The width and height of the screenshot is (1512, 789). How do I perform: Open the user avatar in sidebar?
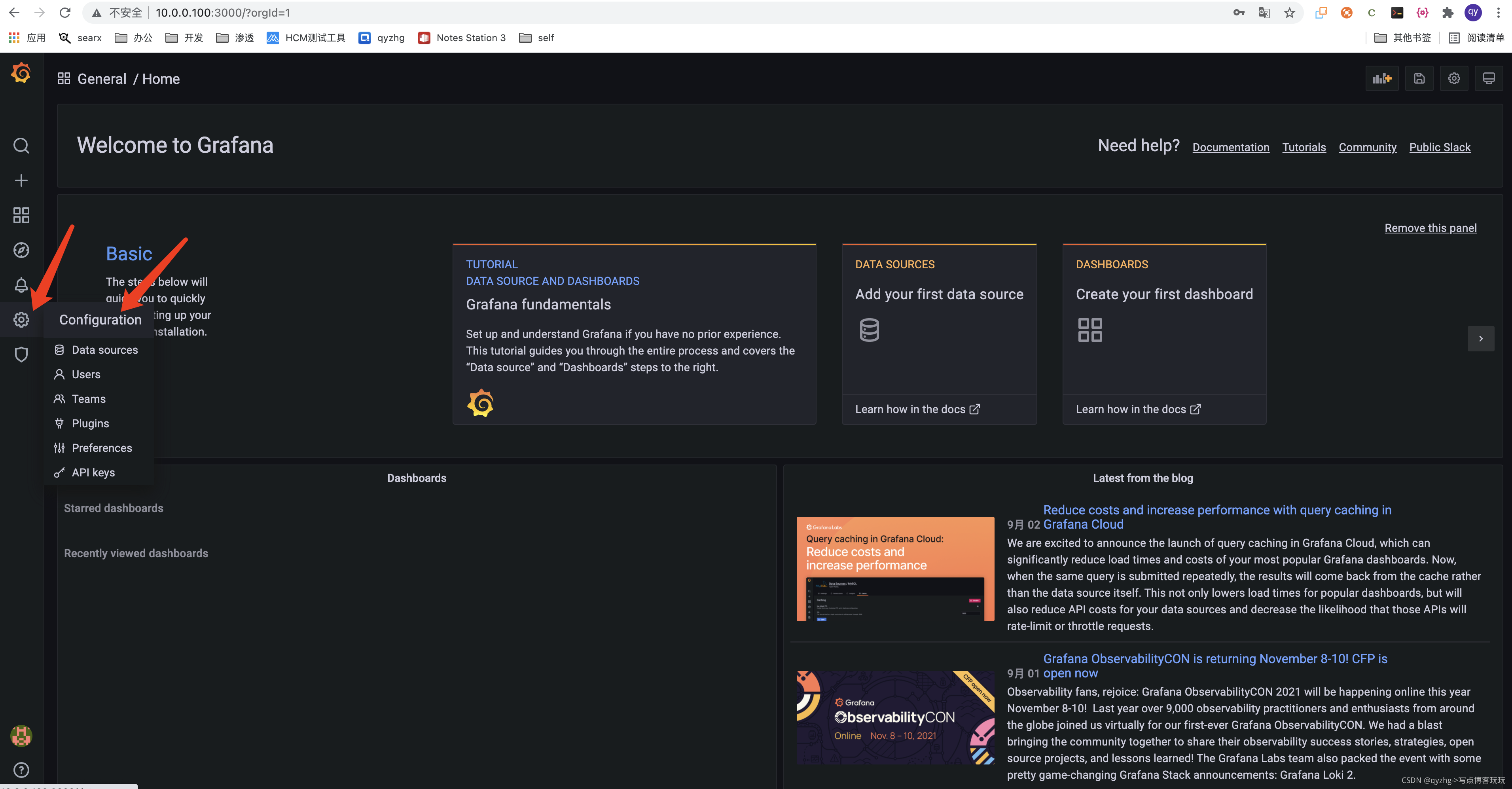21,736
